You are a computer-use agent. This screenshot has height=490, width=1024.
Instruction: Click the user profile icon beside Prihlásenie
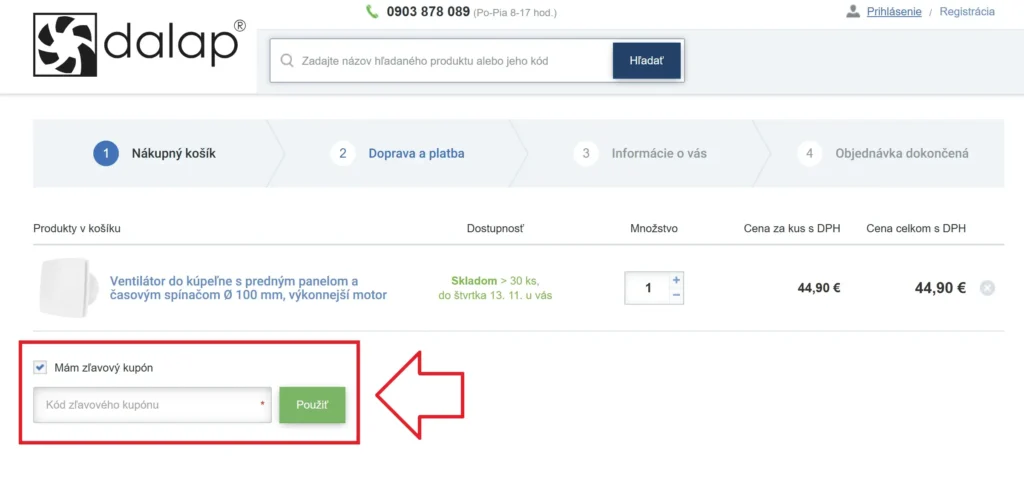coord(853,11)
